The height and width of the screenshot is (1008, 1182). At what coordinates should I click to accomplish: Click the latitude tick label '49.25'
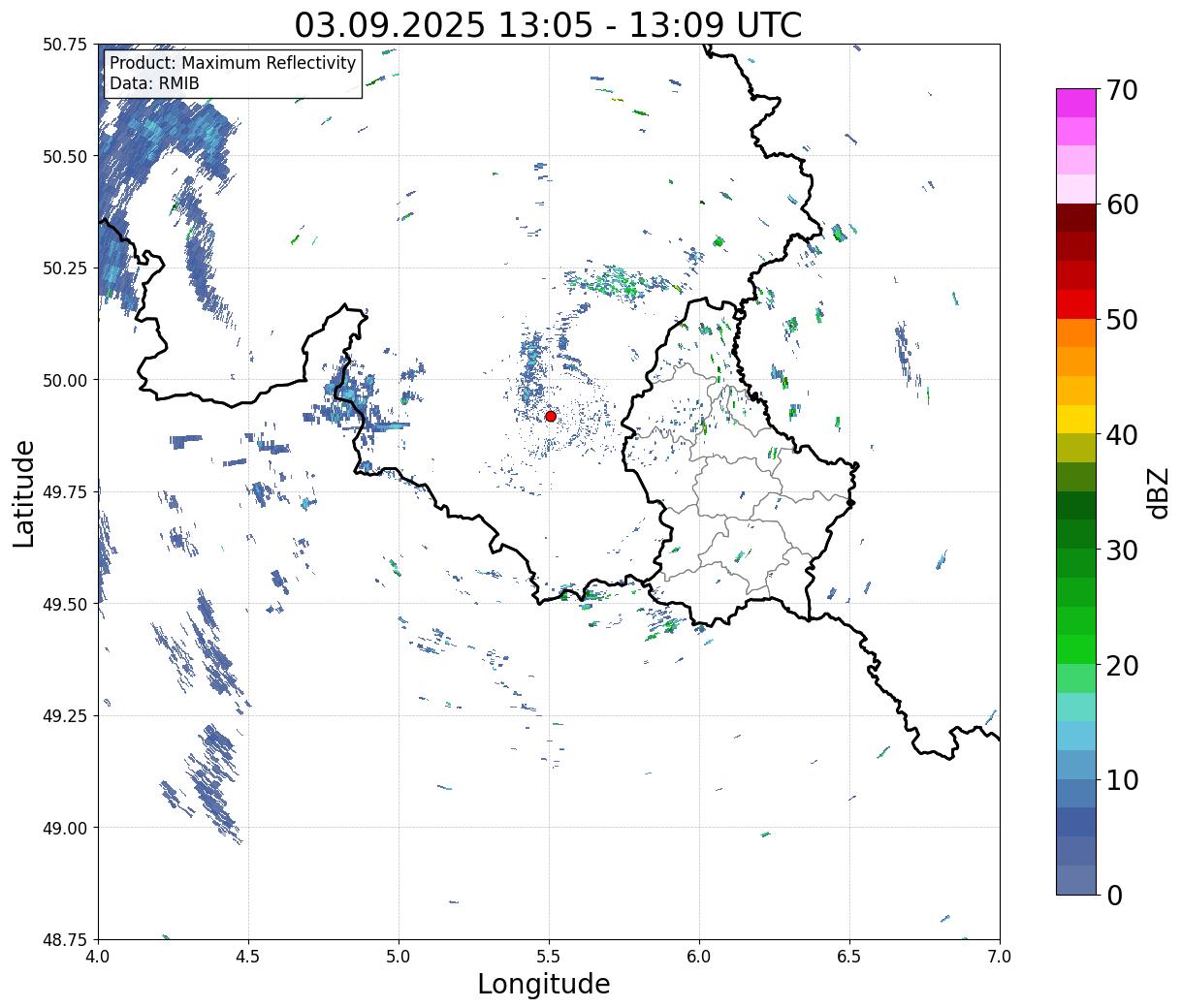(65, 716)
